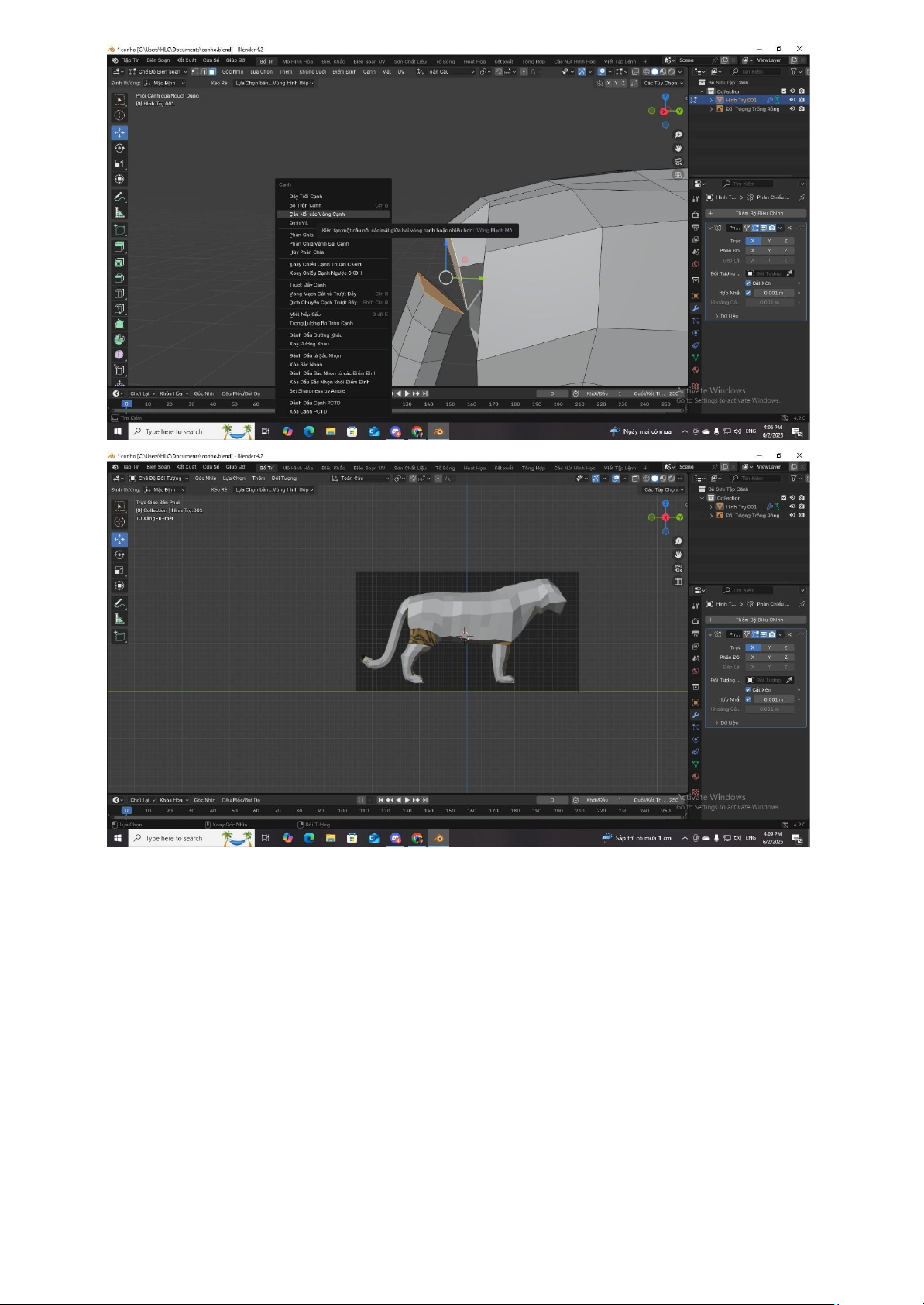Play animation in lower timeline controls
924x1305 pixels.
(x=407, y=800)
